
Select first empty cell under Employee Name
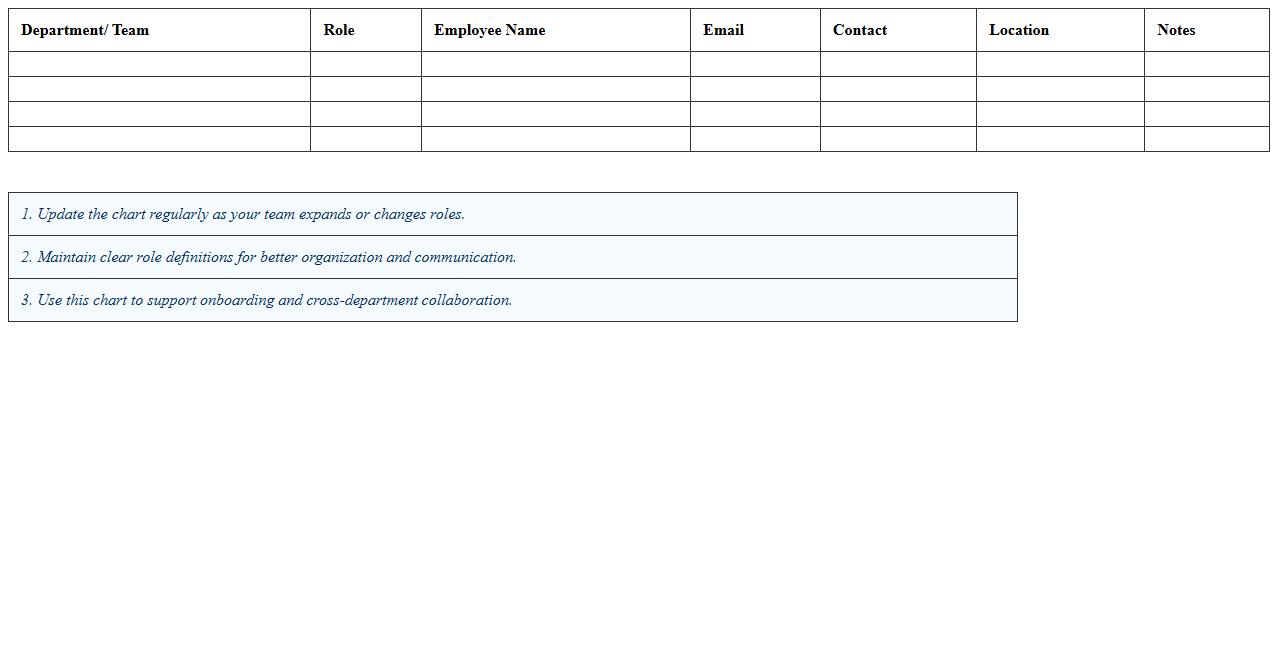coord(555,64)
